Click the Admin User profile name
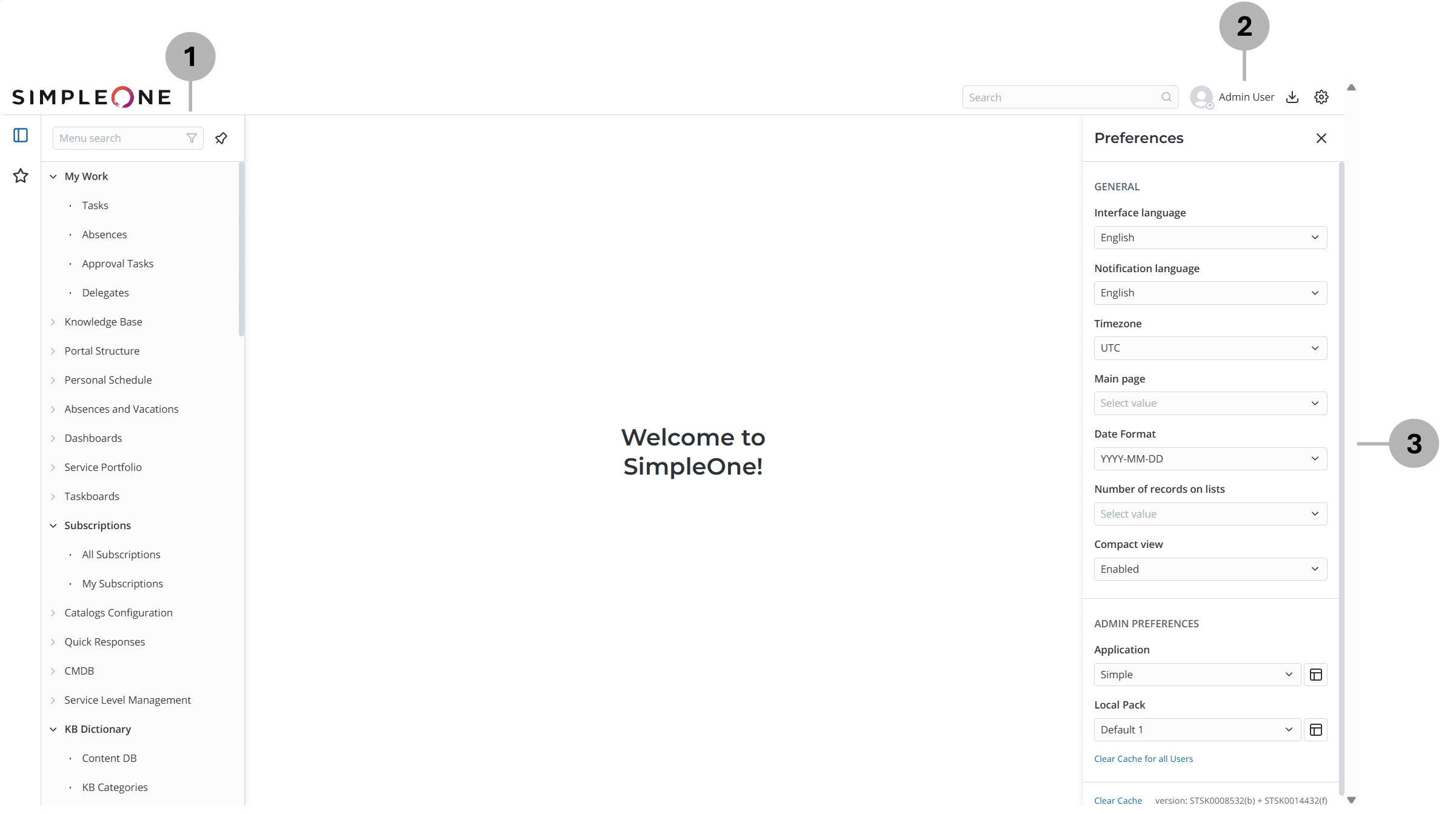The height and width of the screenshot is (814, 1456). (1246, 97)
